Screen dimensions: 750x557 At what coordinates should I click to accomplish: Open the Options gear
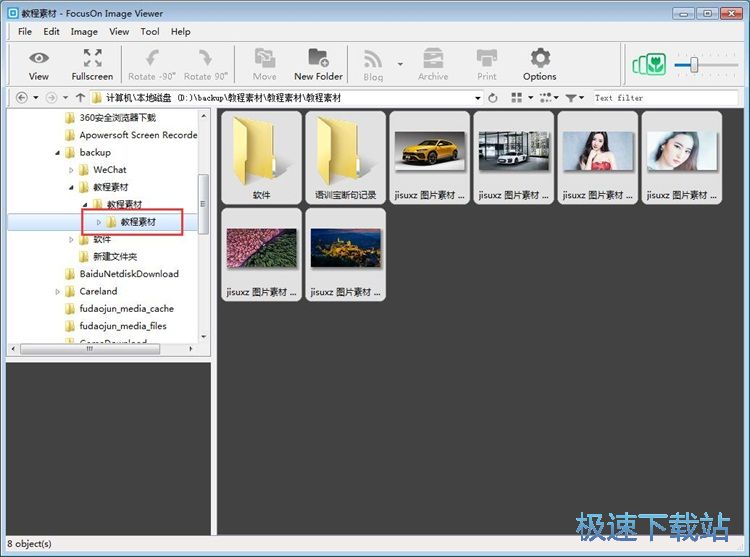(x=539, y=64)
